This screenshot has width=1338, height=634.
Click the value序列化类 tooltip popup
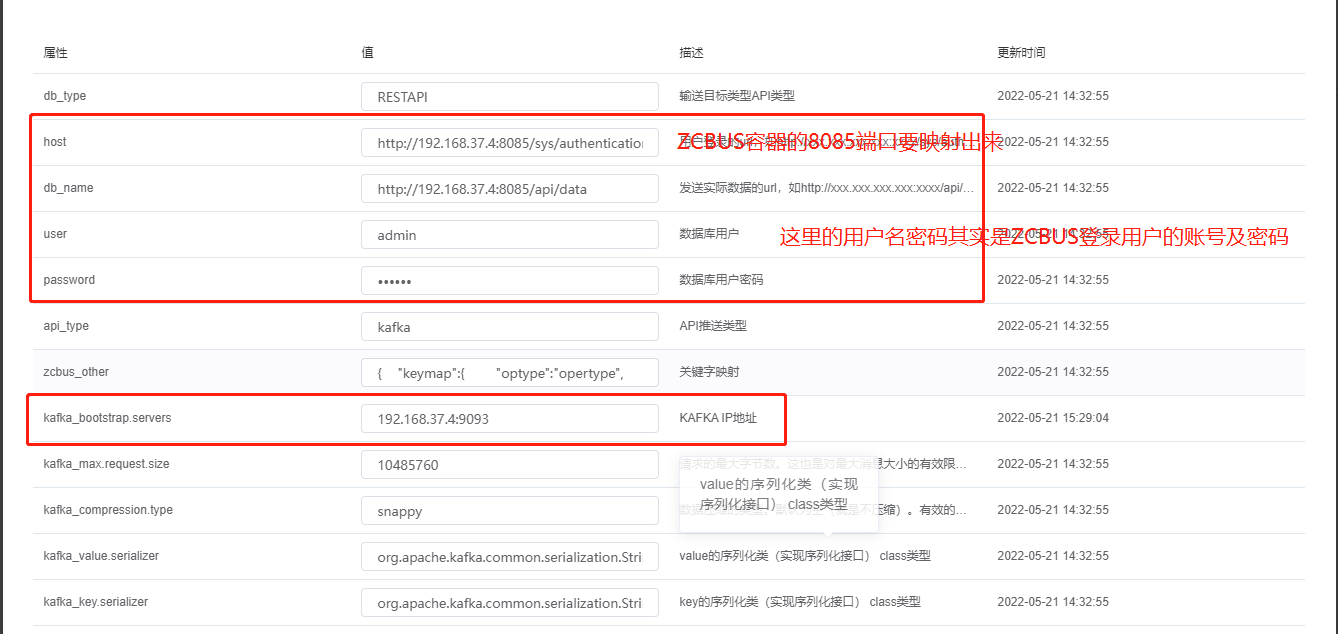[778, 494]
